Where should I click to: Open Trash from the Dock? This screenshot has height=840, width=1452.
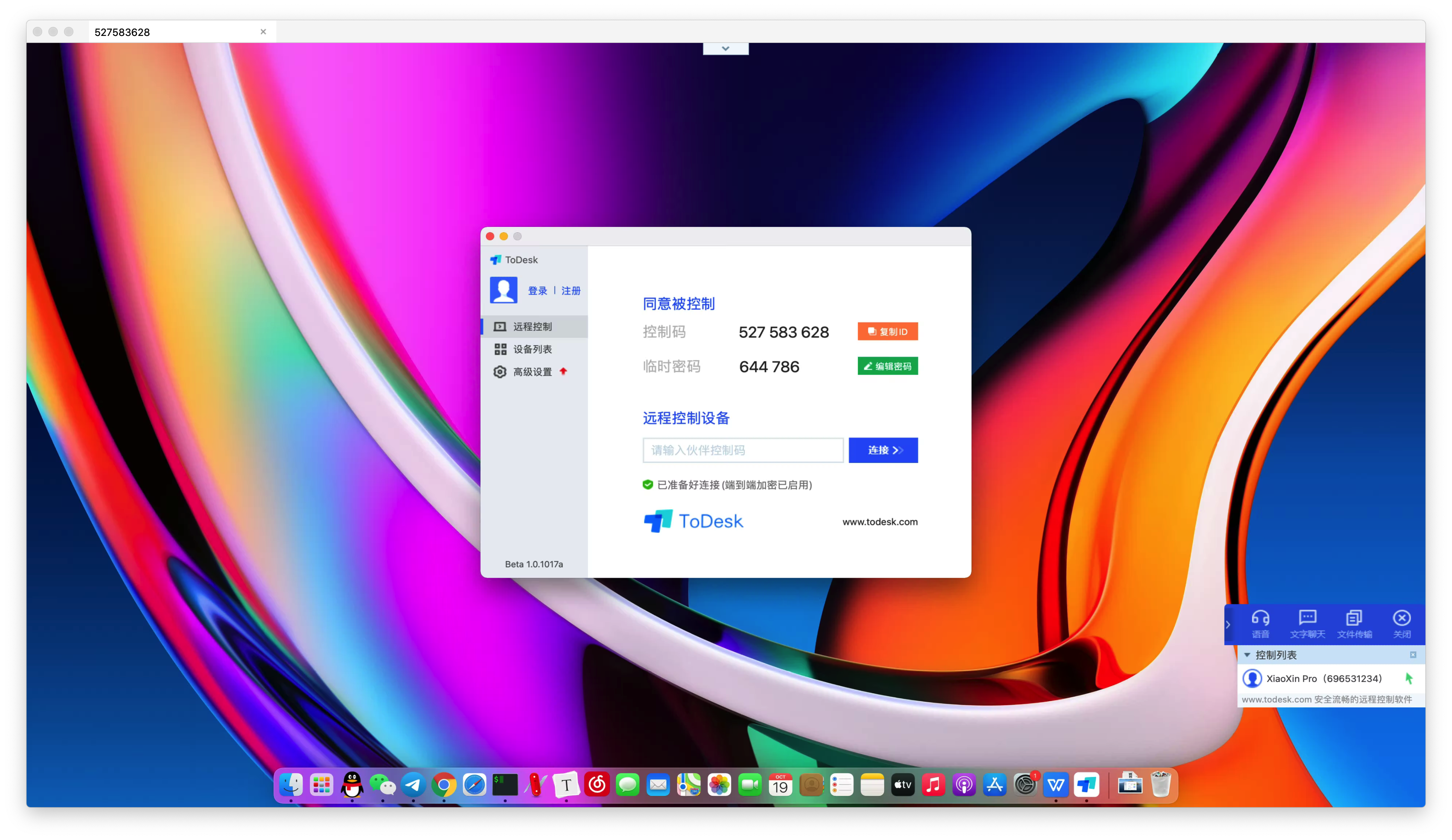[x=1160, y=784]
